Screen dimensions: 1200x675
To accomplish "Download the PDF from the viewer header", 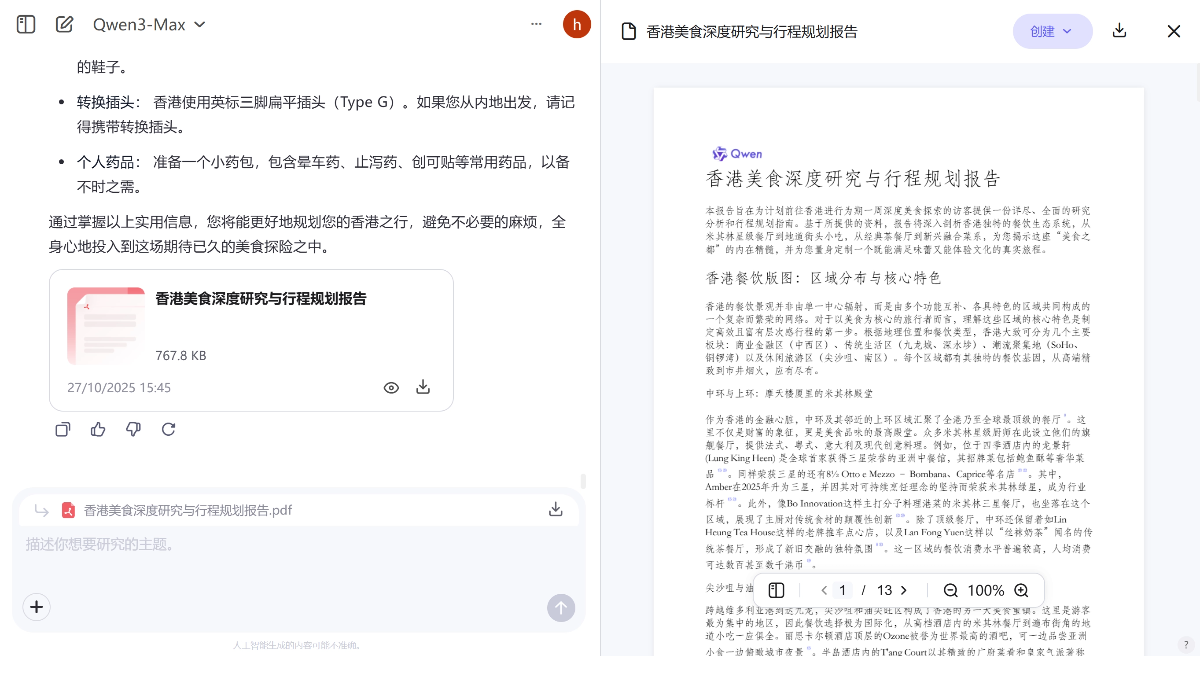I will pyautogui.click(x=1119, y=31).
